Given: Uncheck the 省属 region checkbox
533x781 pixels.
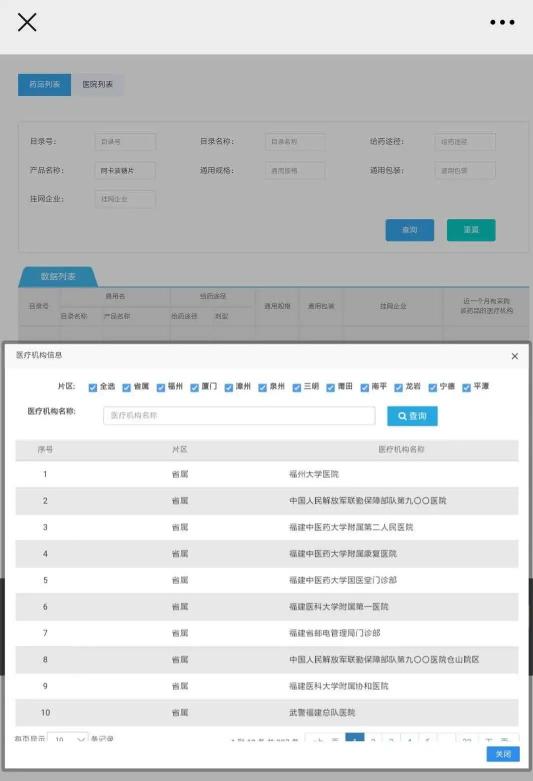Looking at the screenshot, I should click(127, 388).
